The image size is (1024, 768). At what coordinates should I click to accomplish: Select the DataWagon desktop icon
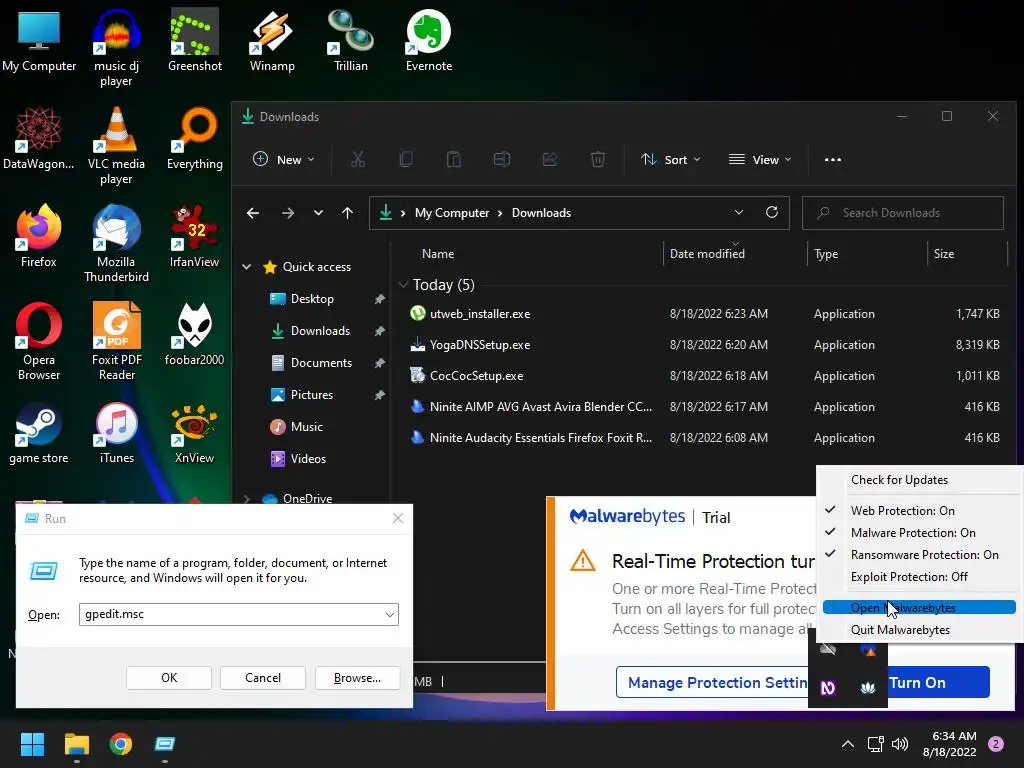[39, 138]
